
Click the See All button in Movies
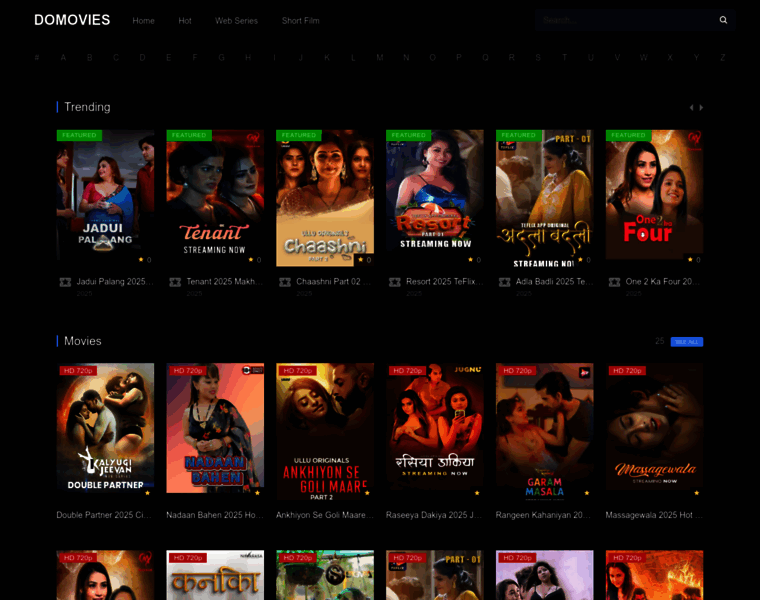(687, 342)
